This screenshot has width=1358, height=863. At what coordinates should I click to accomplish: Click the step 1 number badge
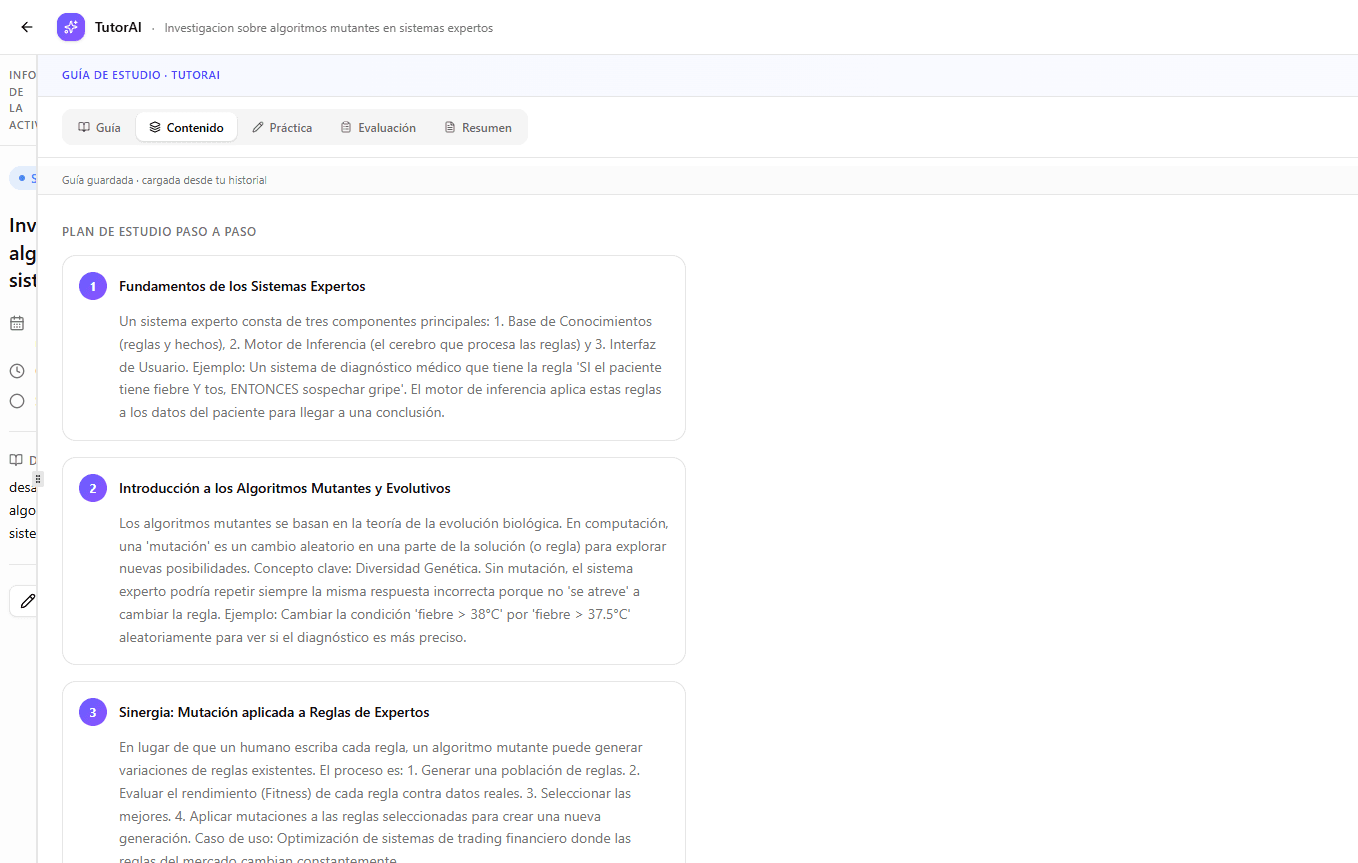coord(93,287)
